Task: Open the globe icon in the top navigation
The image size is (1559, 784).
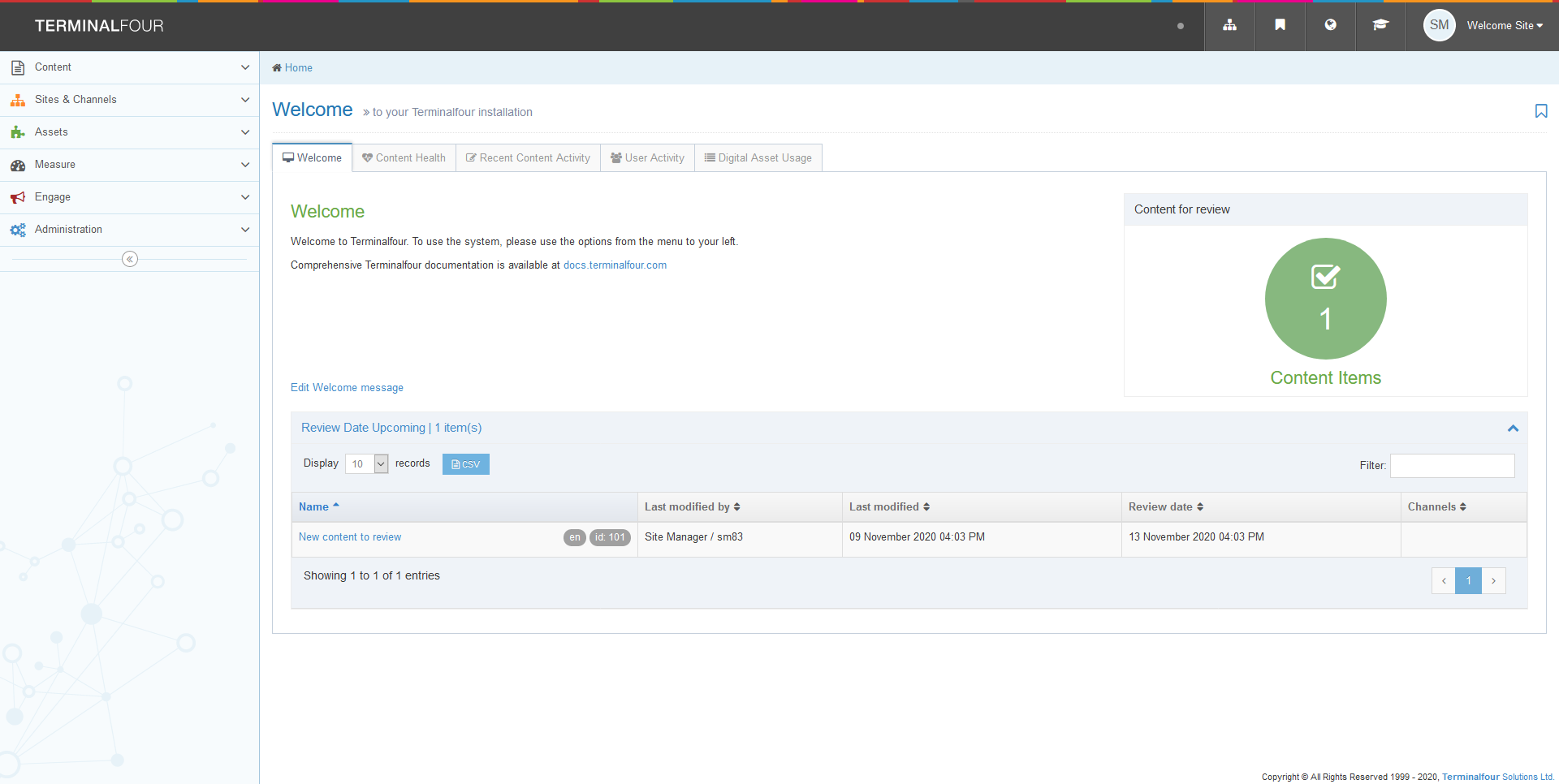Action: pyautogui.click(x=1329, y=25)
